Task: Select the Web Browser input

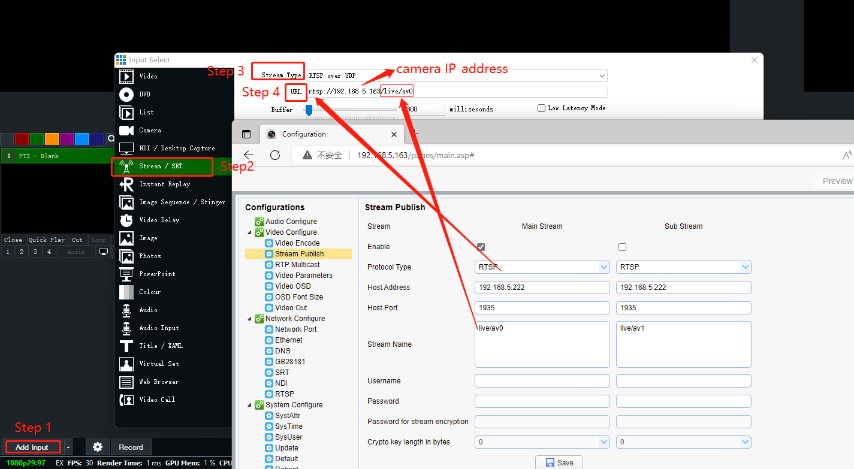Action: 156,382
